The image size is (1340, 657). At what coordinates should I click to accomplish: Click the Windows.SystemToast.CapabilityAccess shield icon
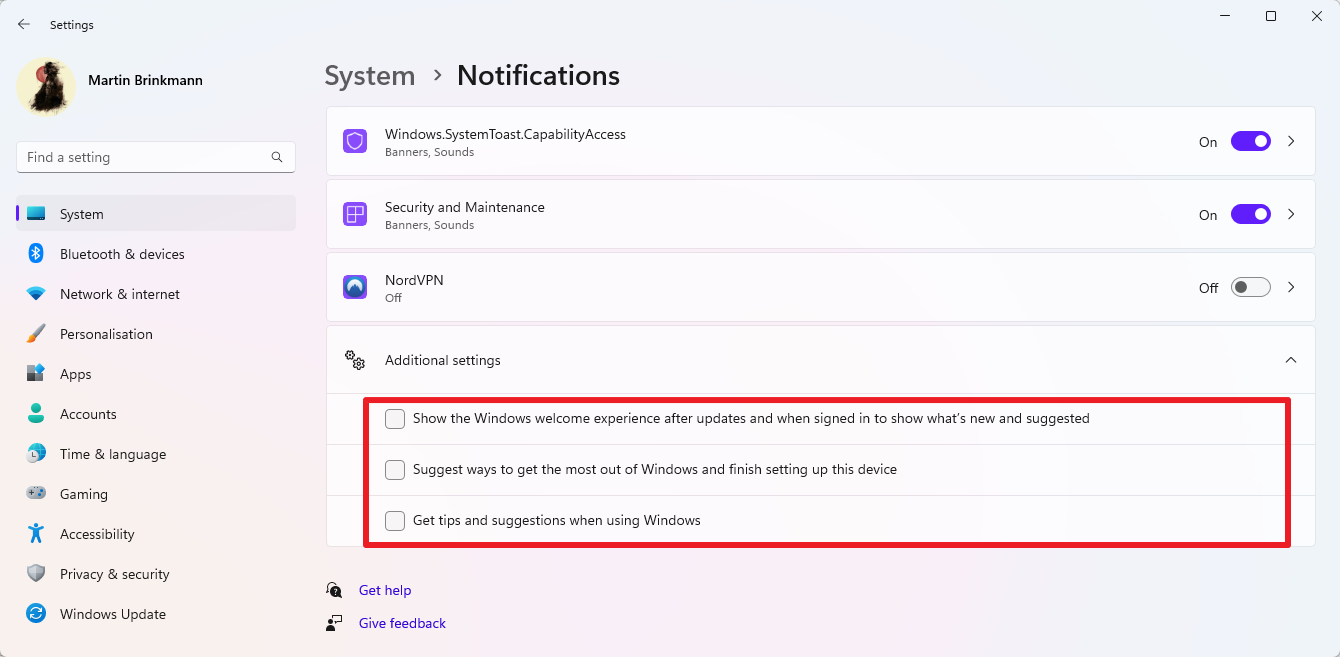pyautogui.click(x=355, y=141)
